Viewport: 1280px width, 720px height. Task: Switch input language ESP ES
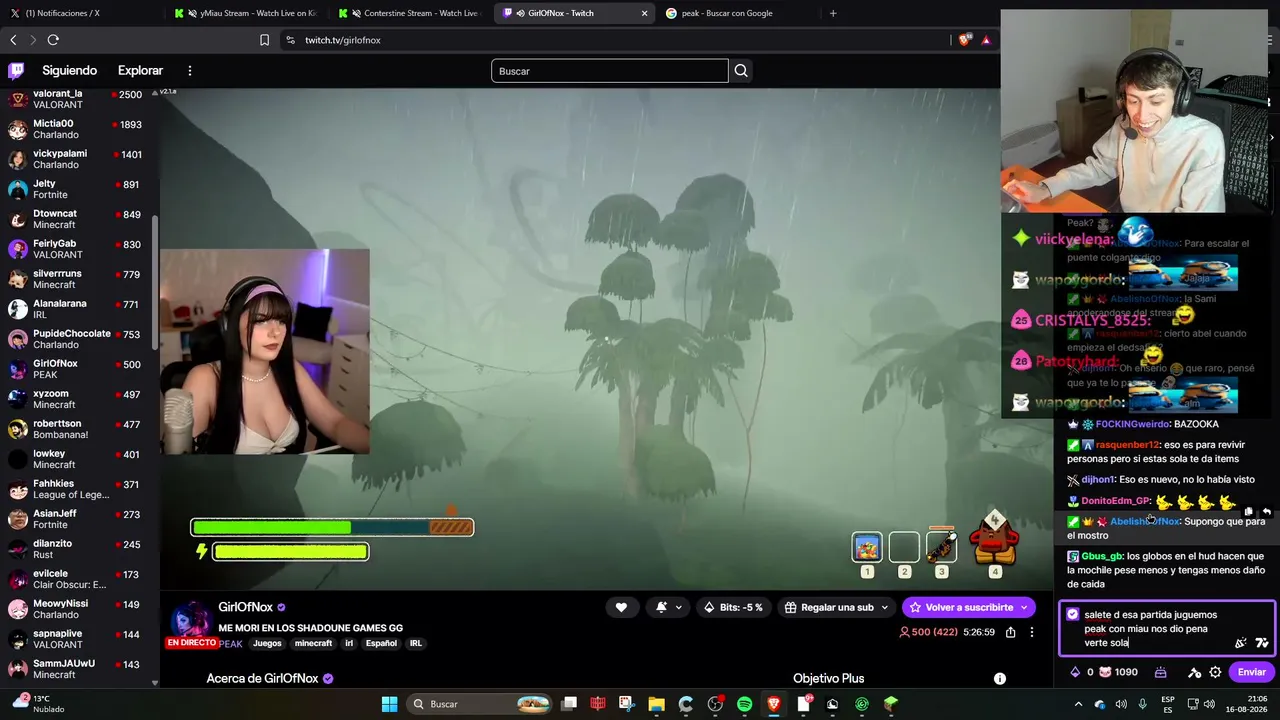coord(1168,704)
